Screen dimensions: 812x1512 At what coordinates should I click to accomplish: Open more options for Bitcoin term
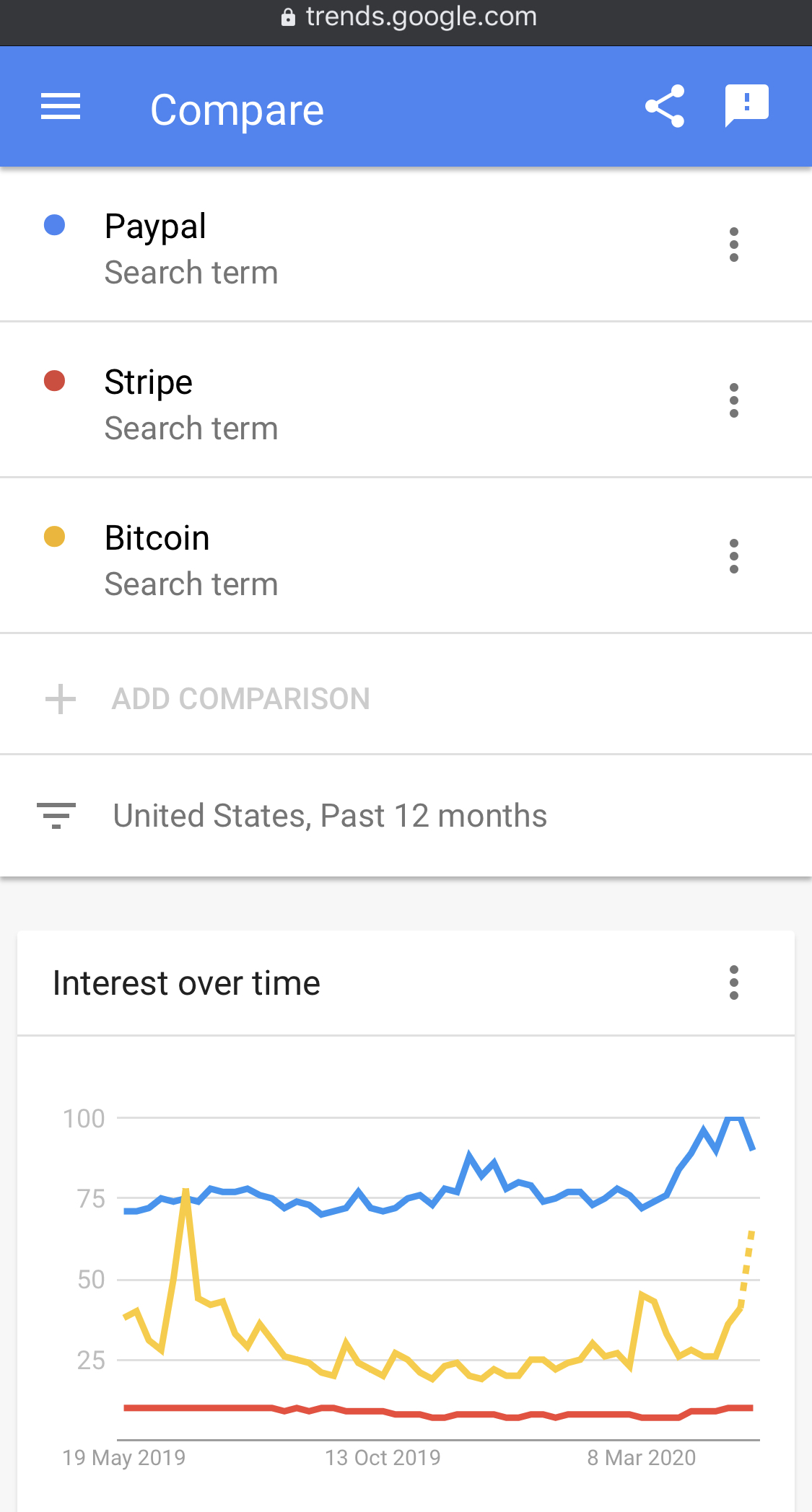point(734,556)
